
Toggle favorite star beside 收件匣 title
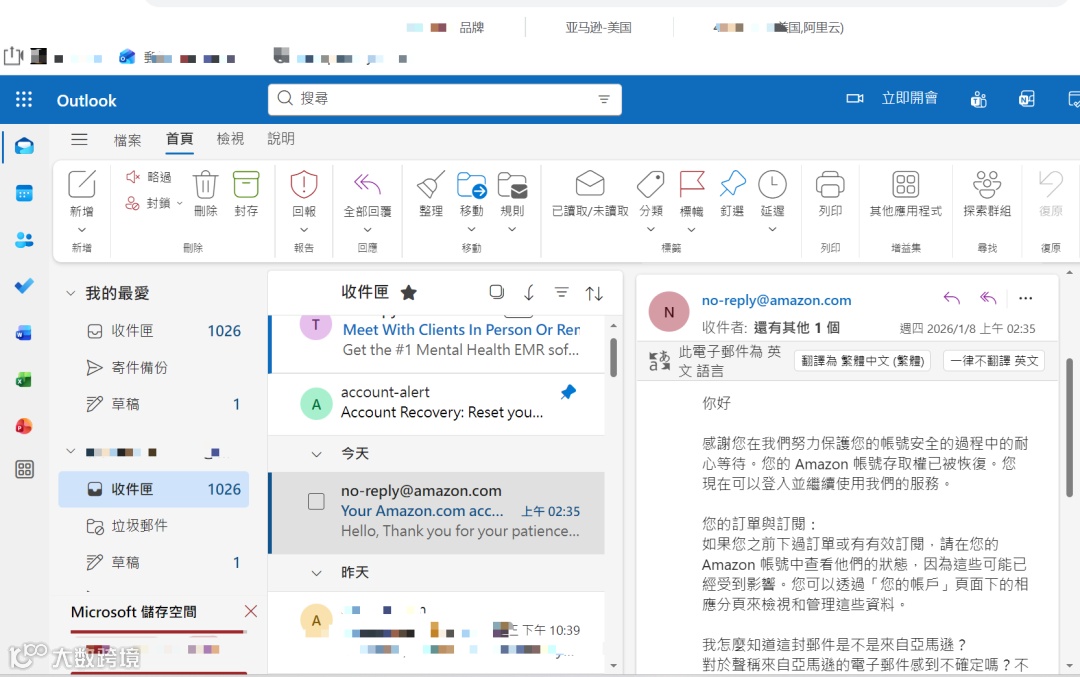pos(408,293)
